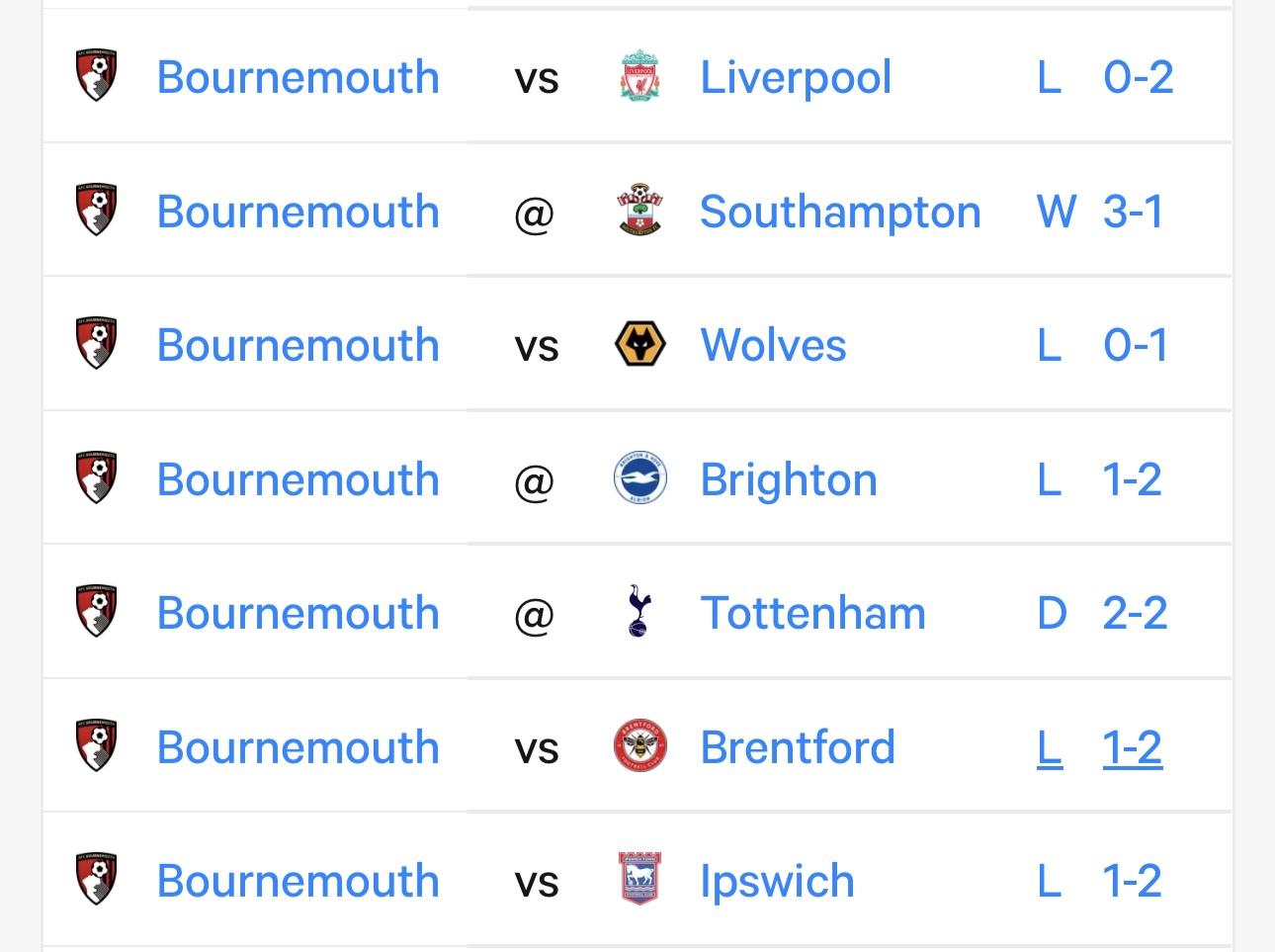Viewport: 1275px width, 952px height.
Task: Open the Tottenham team link
Action: (x=812, y=613)
